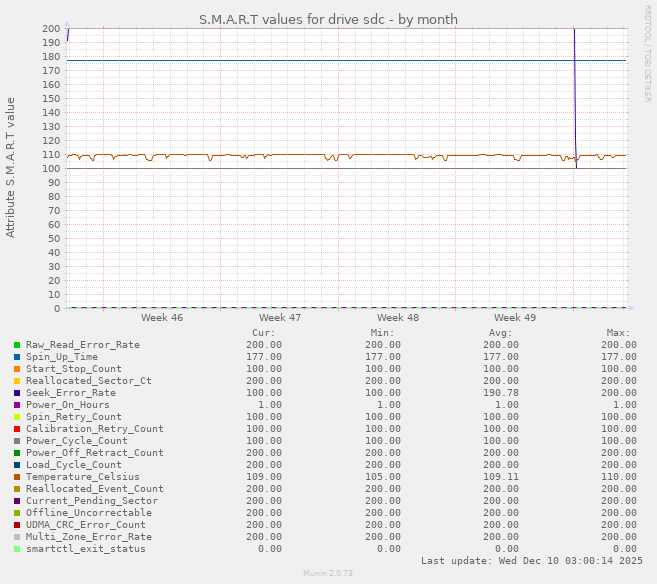This screenshot has width=657, height=584.
Task: Click the yellow Reallocated_Sector_Ct legend swatch
Action: click(17, 381)
